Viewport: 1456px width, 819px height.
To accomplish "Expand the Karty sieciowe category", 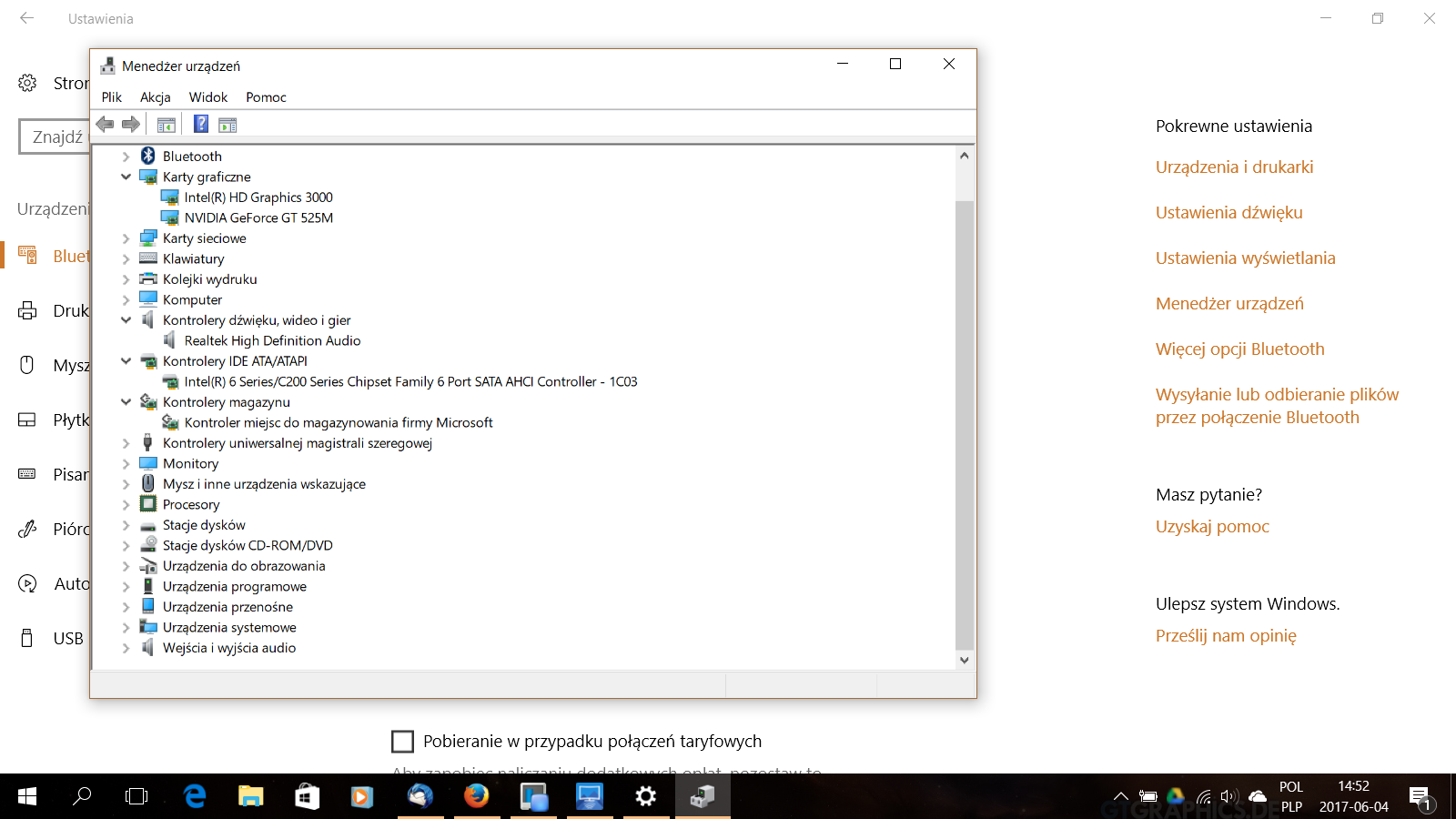I will (x=126, y=238).
